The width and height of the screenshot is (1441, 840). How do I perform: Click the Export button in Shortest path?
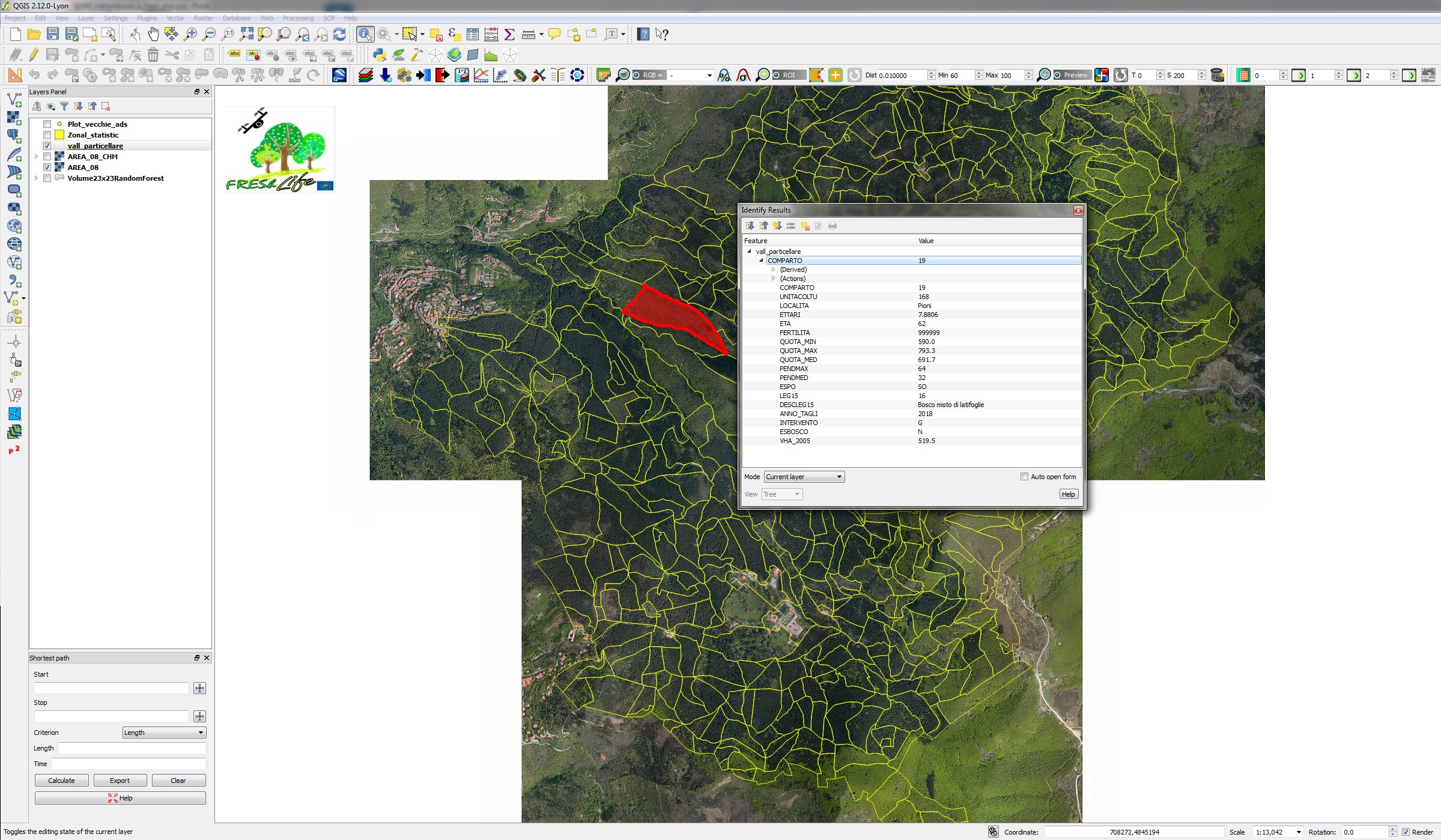pos(120,781)
